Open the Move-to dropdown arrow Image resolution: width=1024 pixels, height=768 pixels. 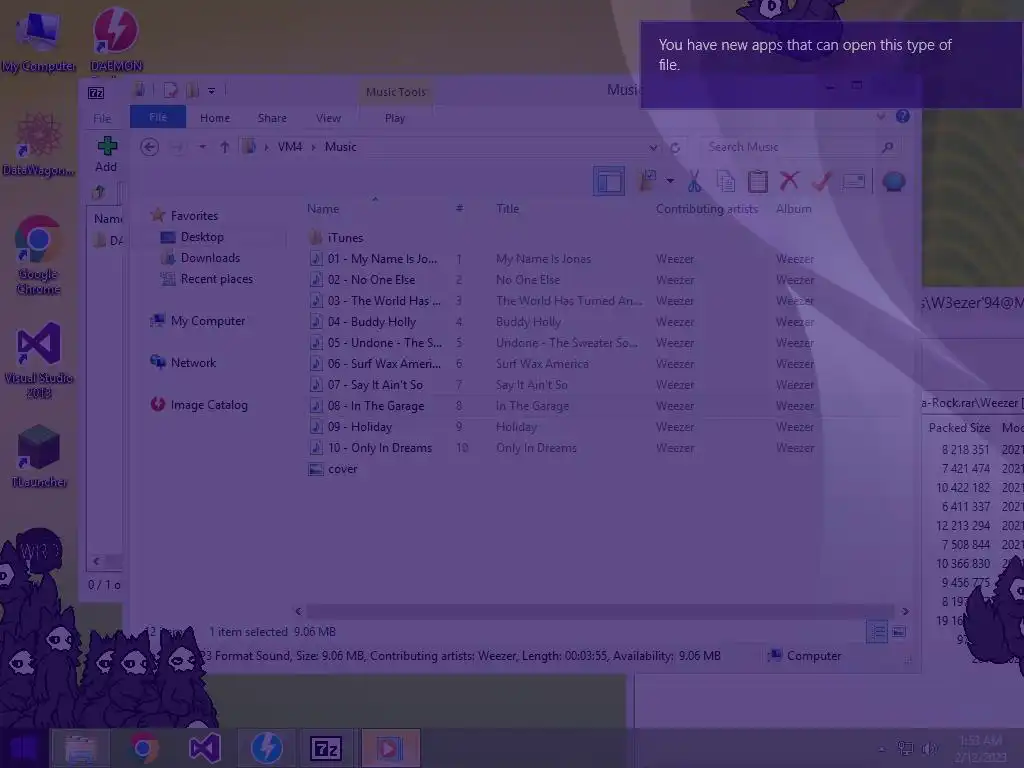670,181
